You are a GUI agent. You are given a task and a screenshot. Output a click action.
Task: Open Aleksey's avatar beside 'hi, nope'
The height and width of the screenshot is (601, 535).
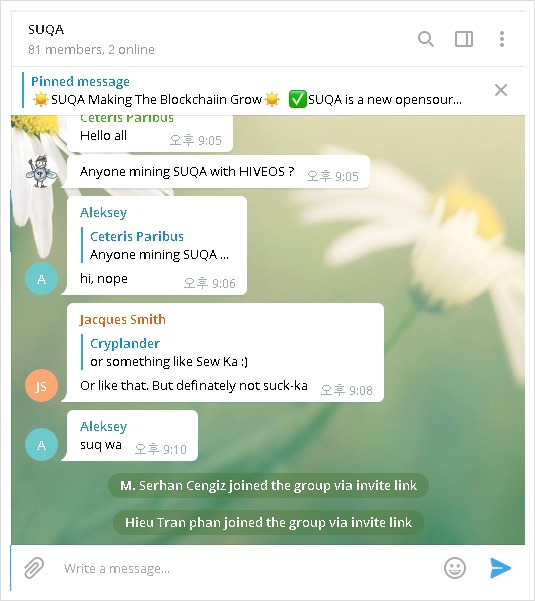click(41, 279)
